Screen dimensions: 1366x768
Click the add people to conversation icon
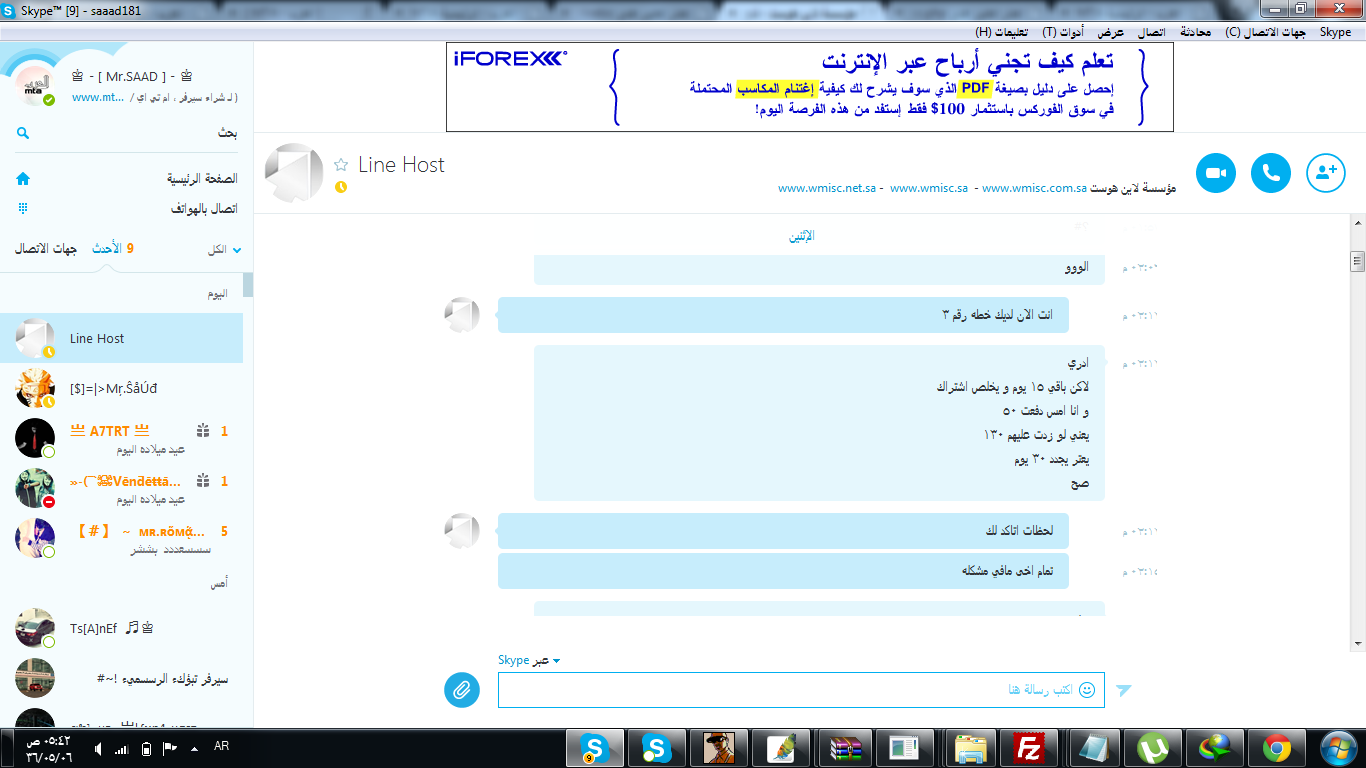click(1326, 173)
